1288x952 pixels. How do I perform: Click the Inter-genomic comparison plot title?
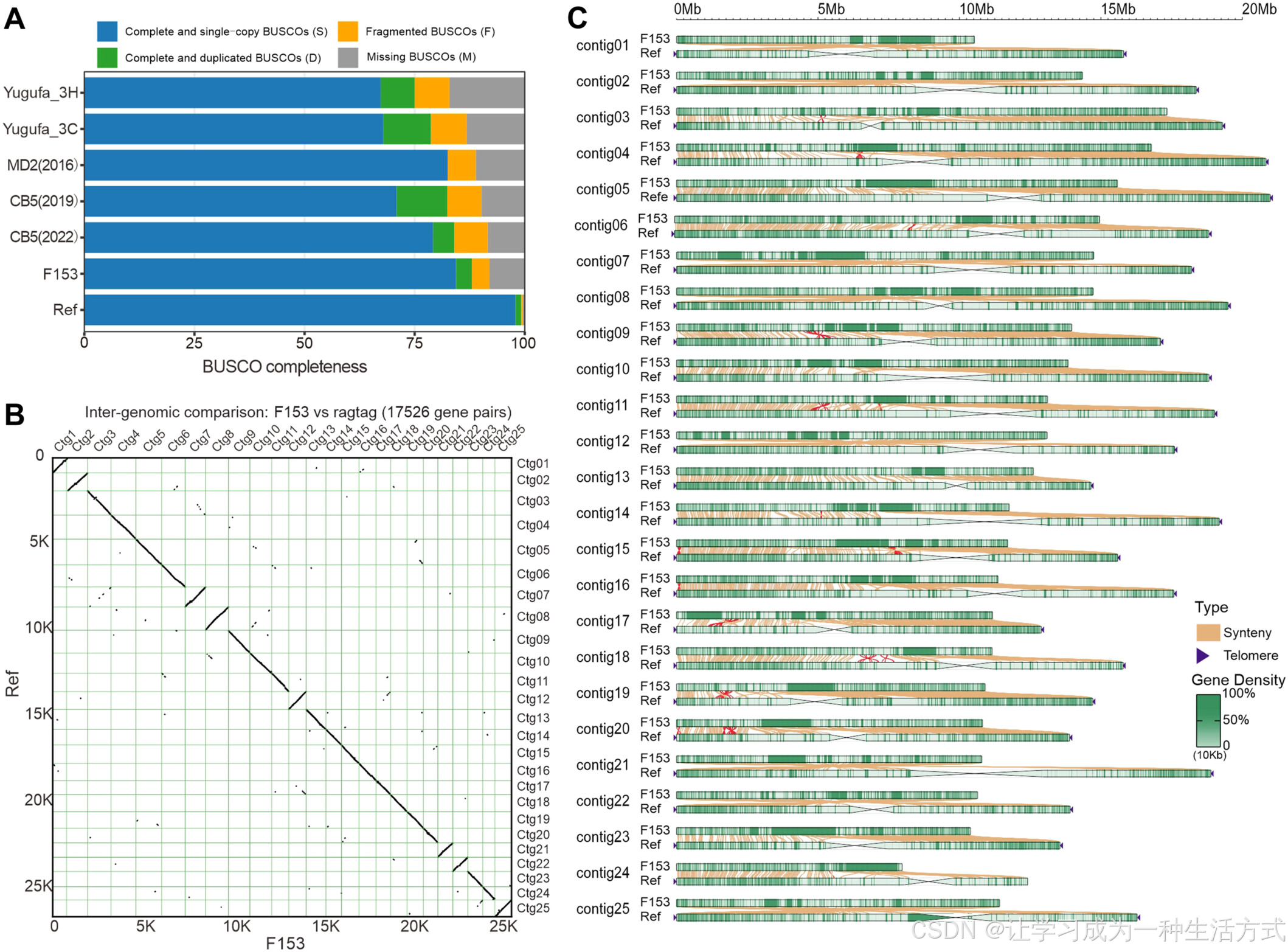(298, 412)
